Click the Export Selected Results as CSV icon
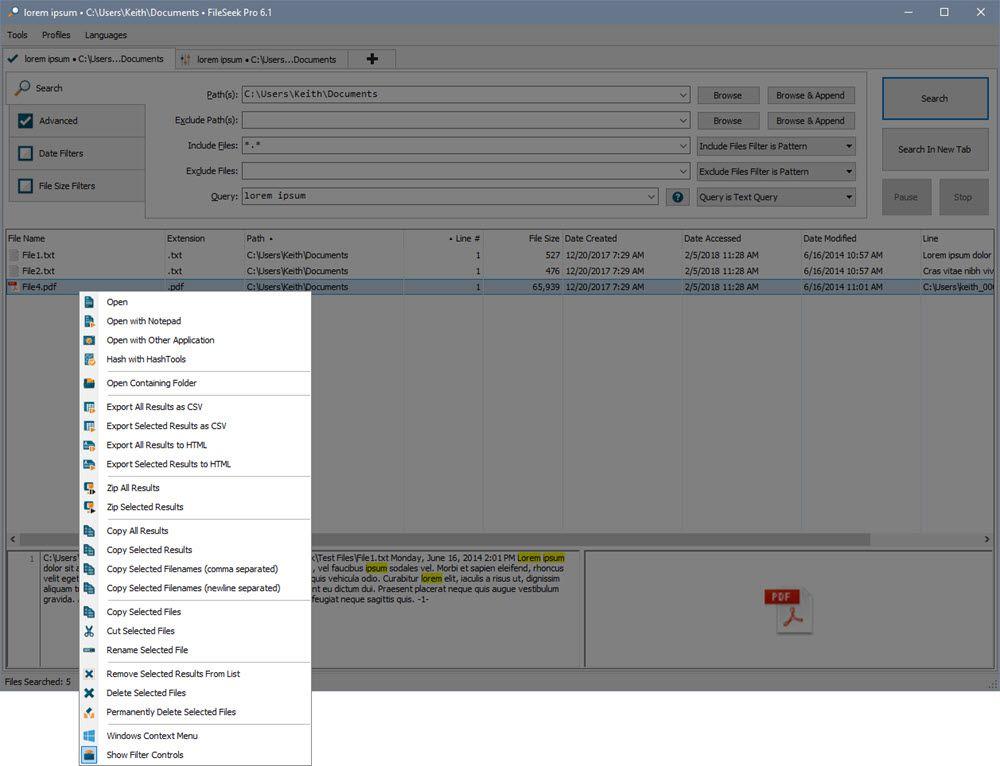This screenshot has height=766, width=1000. [x=89, y=426]
